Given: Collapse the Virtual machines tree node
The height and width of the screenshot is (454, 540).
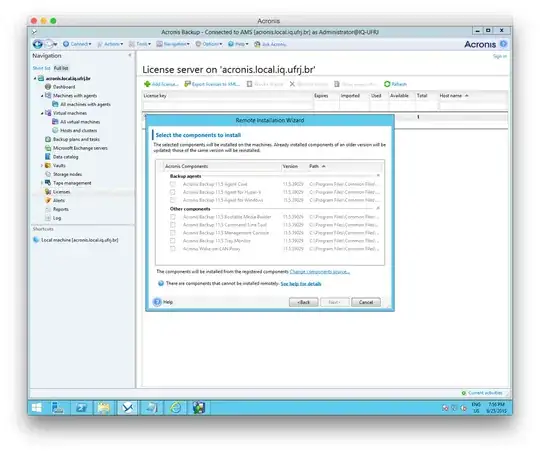Looking at the screenshot, I should point(42,113).
